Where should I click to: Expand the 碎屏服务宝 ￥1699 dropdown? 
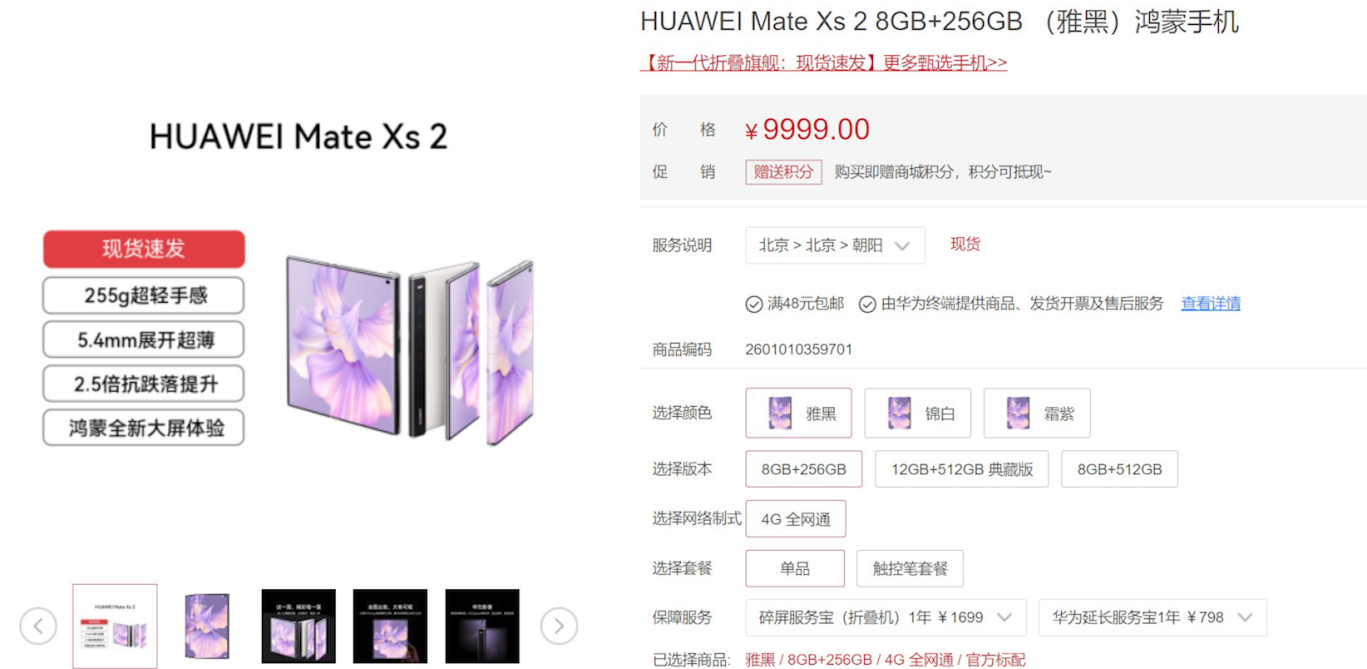886,618
